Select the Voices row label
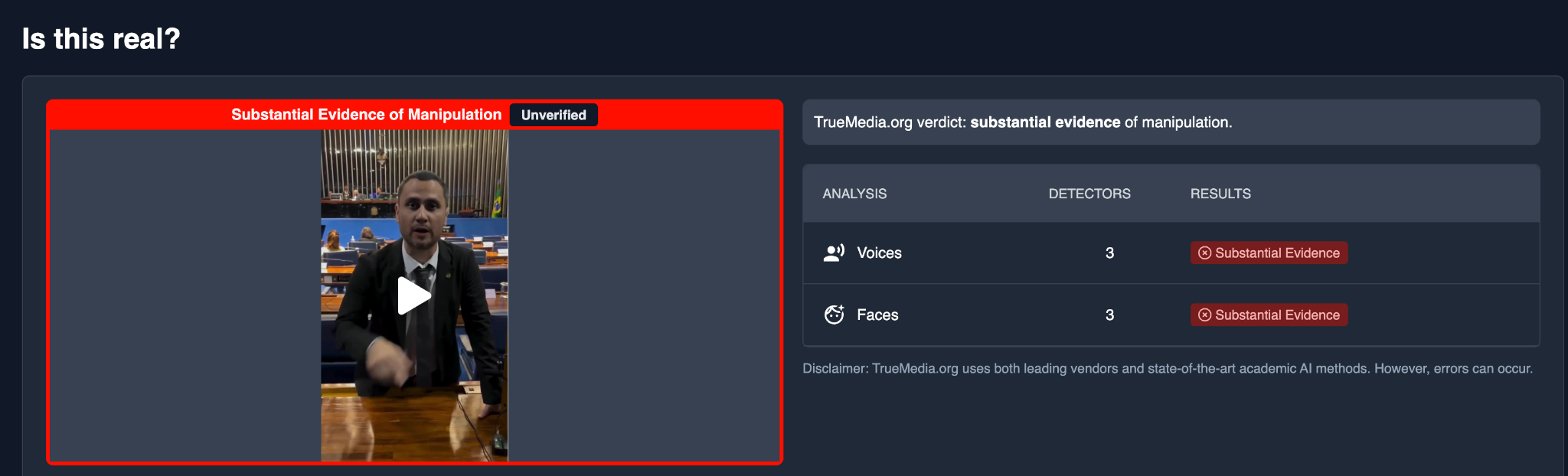The image size is (1568, 476). pos(879,253)
